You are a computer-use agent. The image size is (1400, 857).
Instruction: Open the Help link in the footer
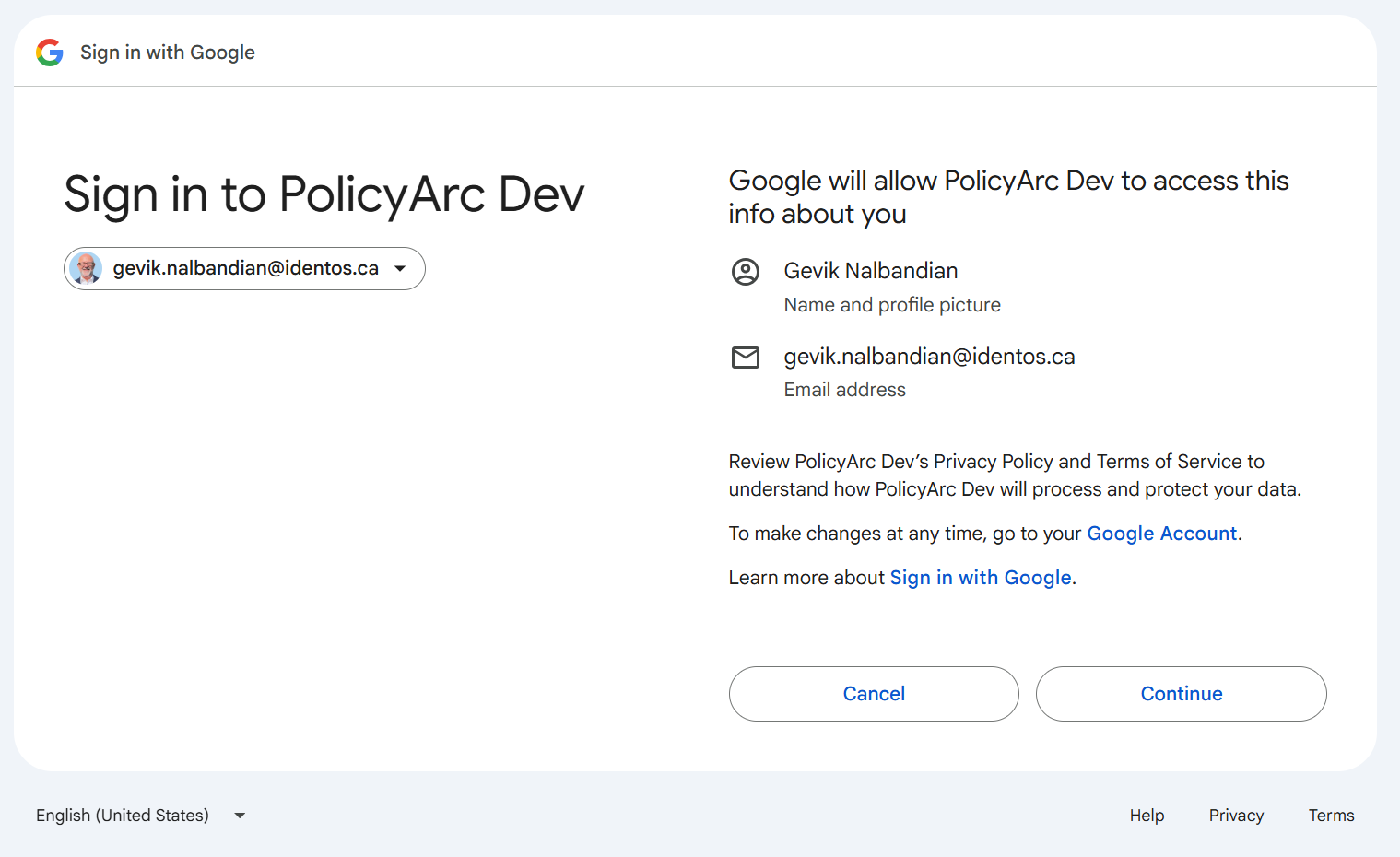click(x=1147, y=816)
